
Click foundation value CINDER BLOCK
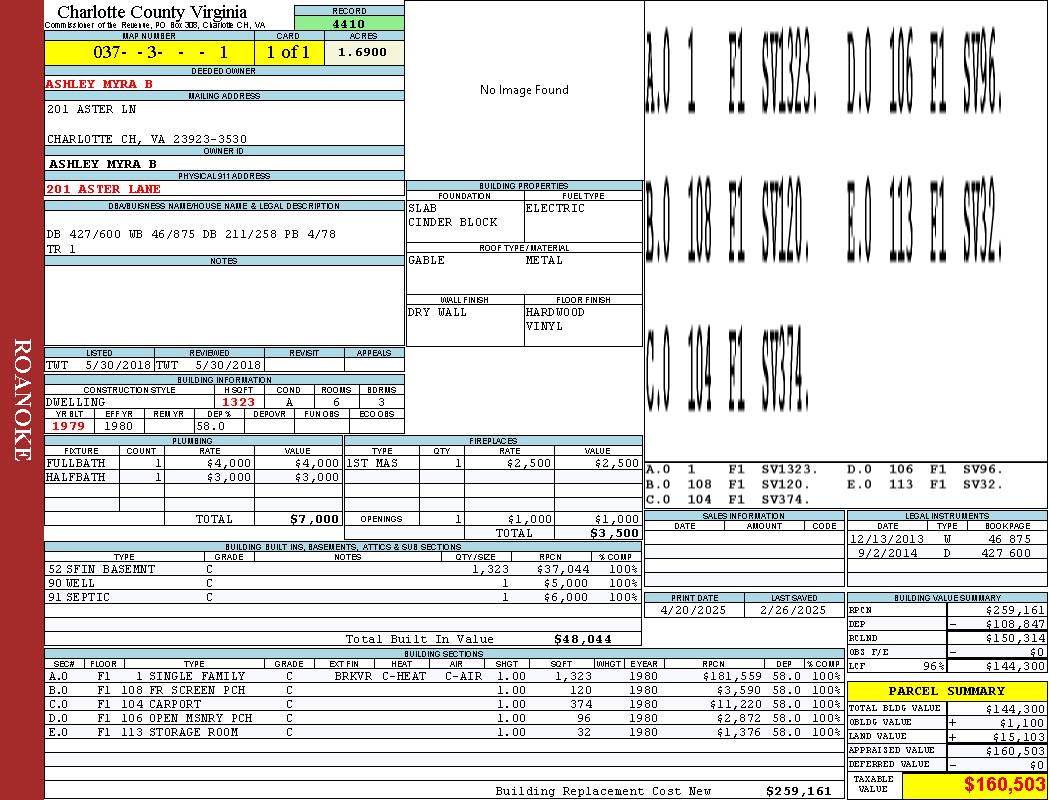[x=453, y=222]
